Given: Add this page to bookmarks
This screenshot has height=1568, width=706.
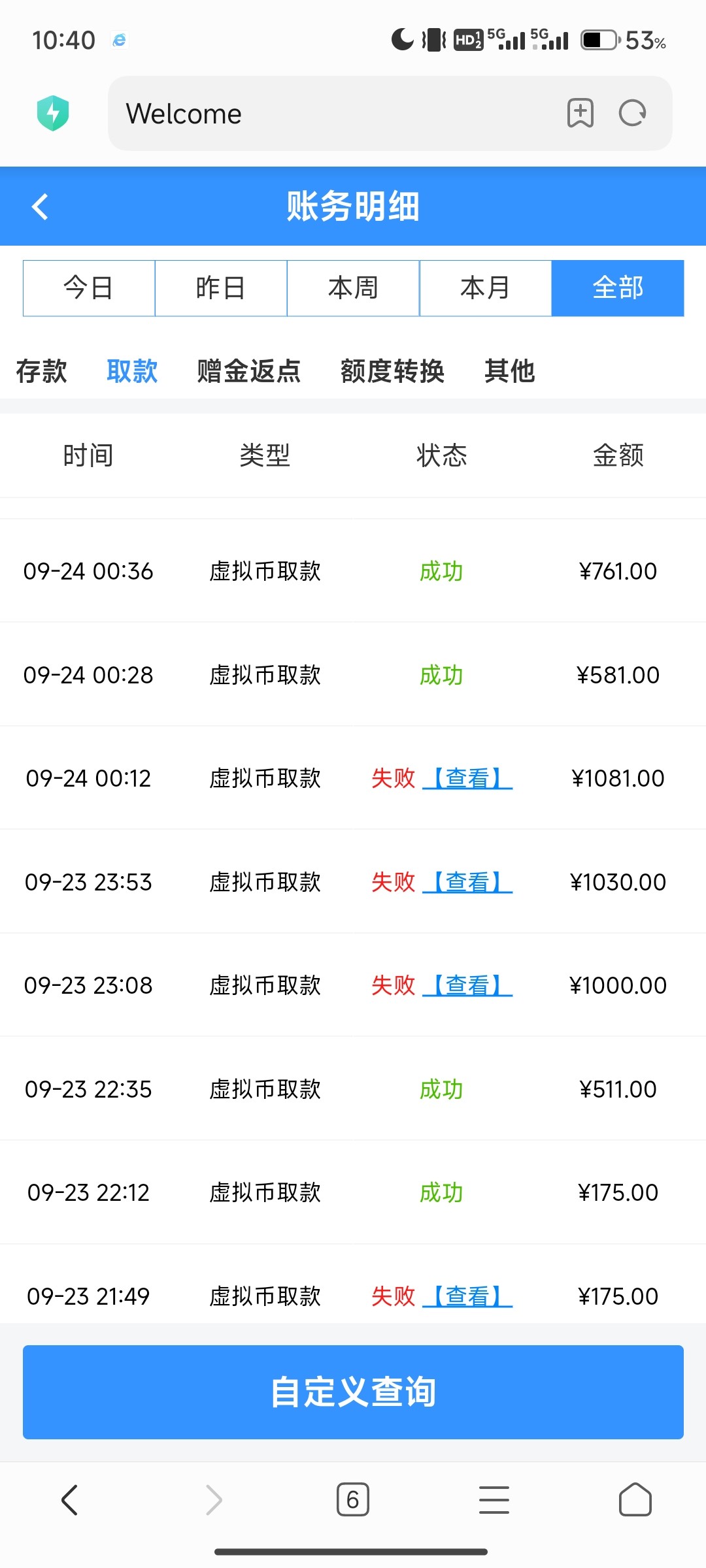Looking at the screenshot, I should pos(580,113).
